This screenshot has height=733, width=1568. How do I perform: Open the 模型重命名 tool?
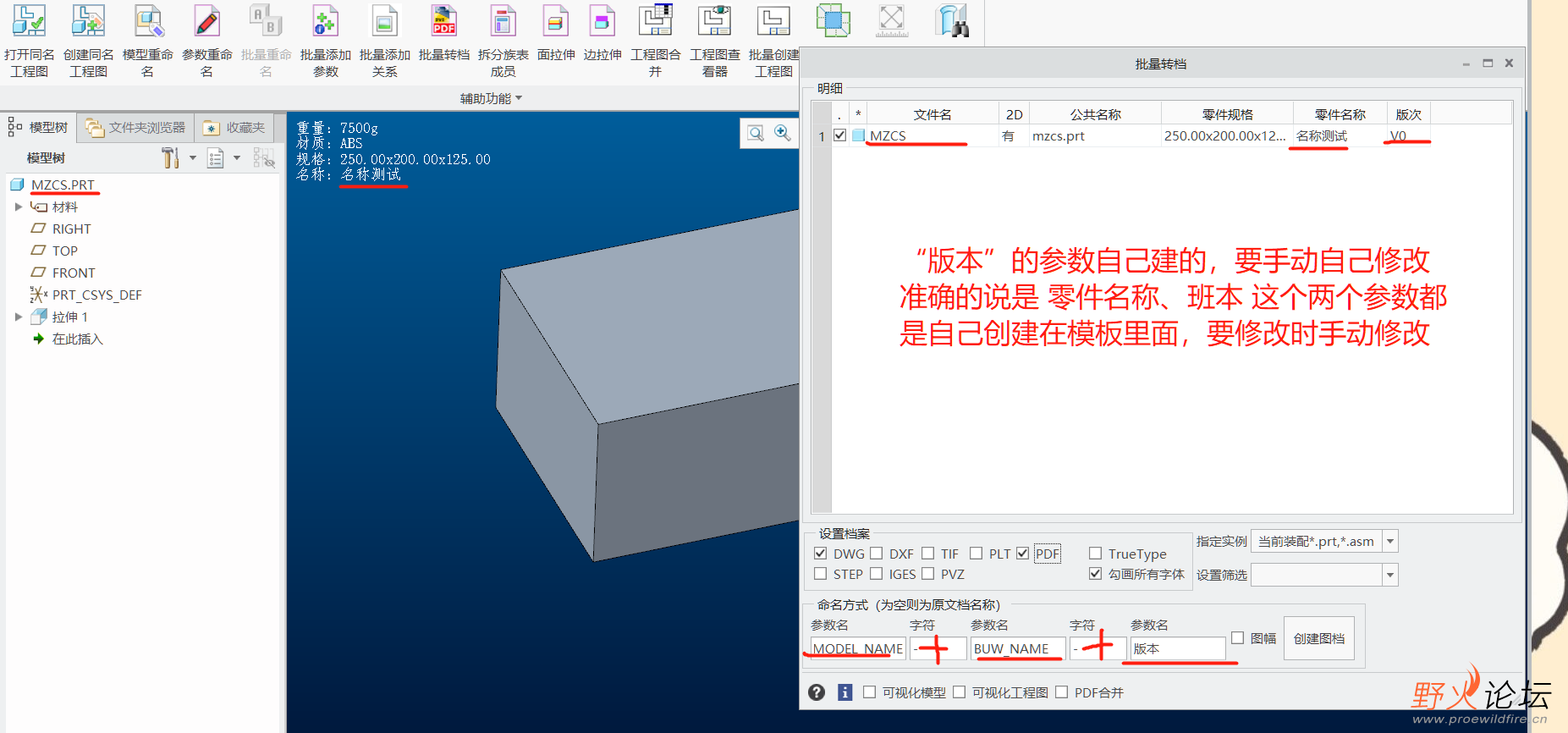pos(148,20)
